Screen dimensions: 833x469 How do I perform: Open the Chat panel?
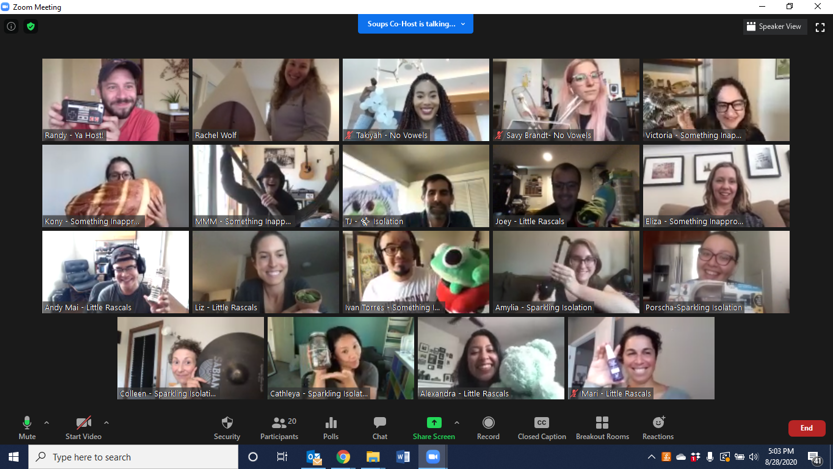coord(379,427)
